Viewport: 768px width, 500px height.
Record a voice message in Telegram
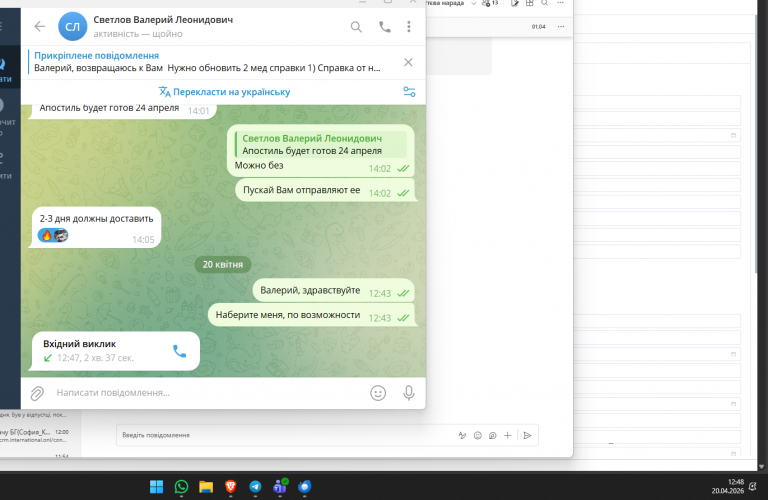[408, 393]
